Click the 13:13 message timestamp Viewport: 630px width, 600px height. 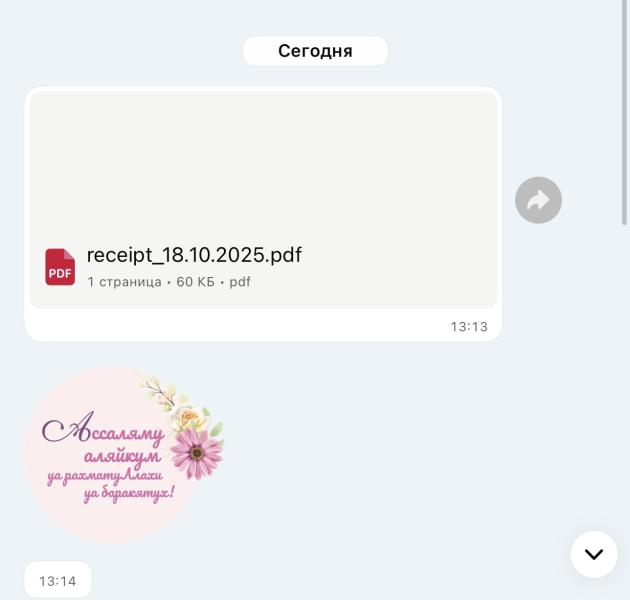point(469,327)
